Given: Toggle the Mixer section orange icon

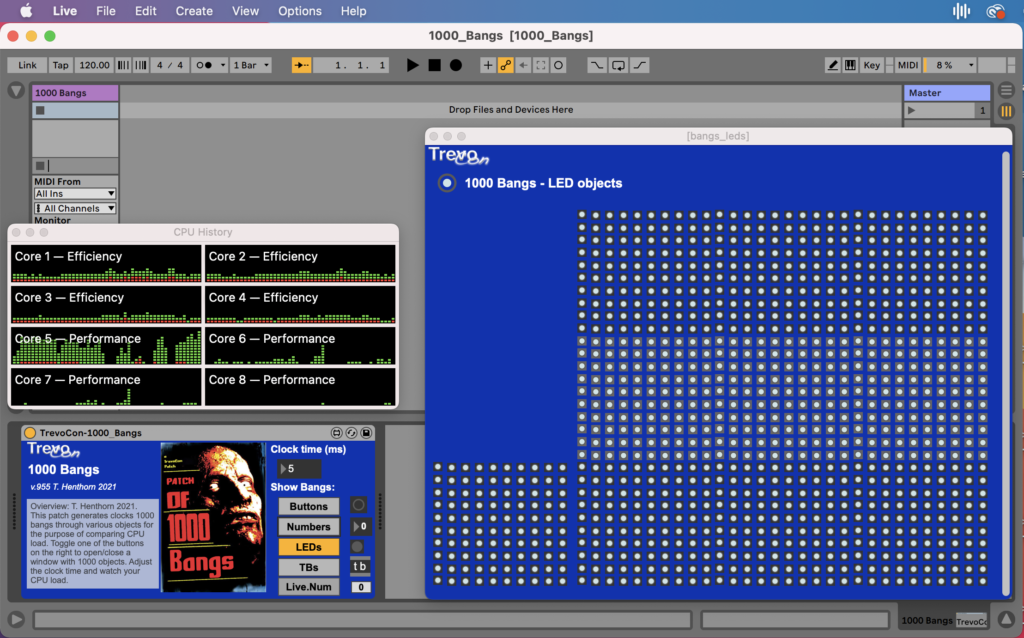Looking at the screenshot, I should point(1006,111).
